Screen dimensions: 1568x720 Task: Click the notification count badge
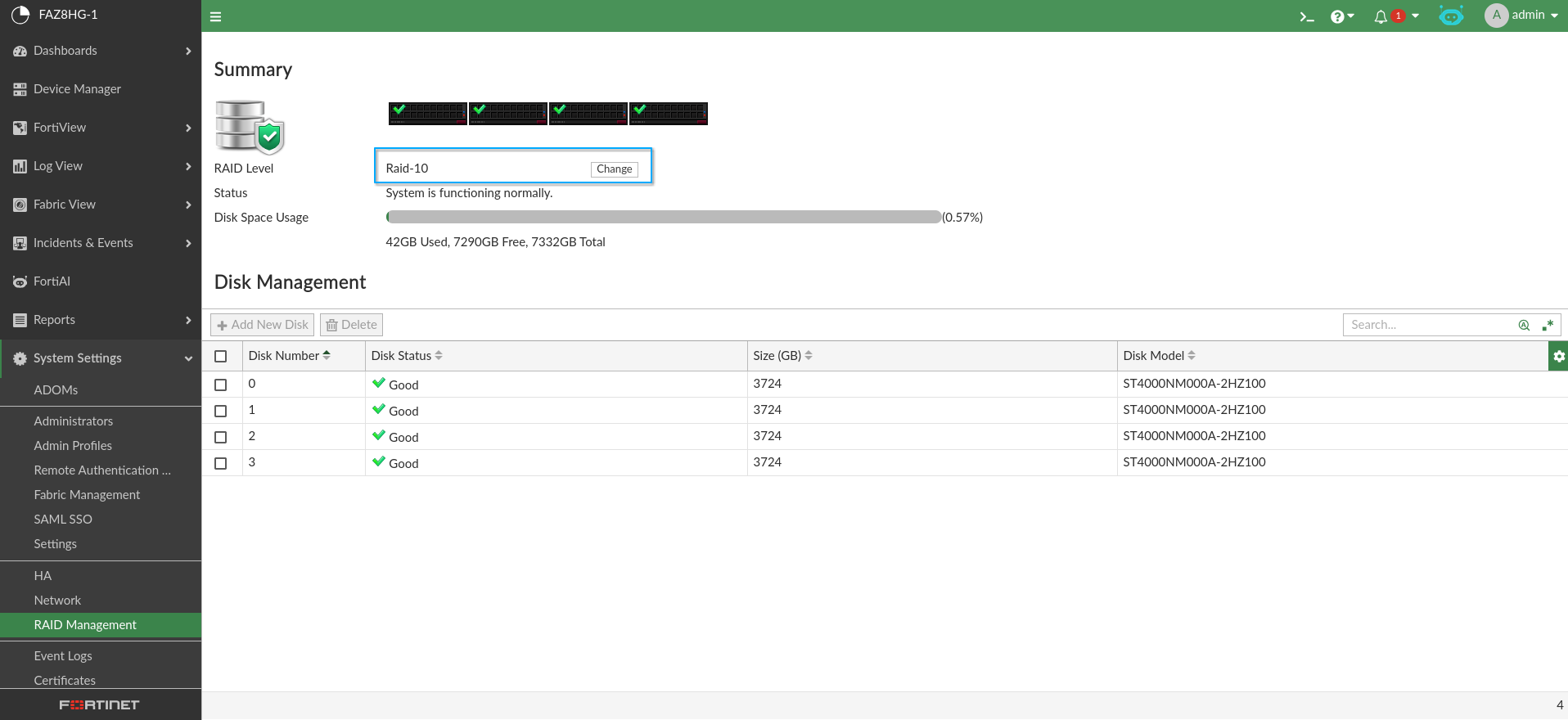tap(1399, 16)
